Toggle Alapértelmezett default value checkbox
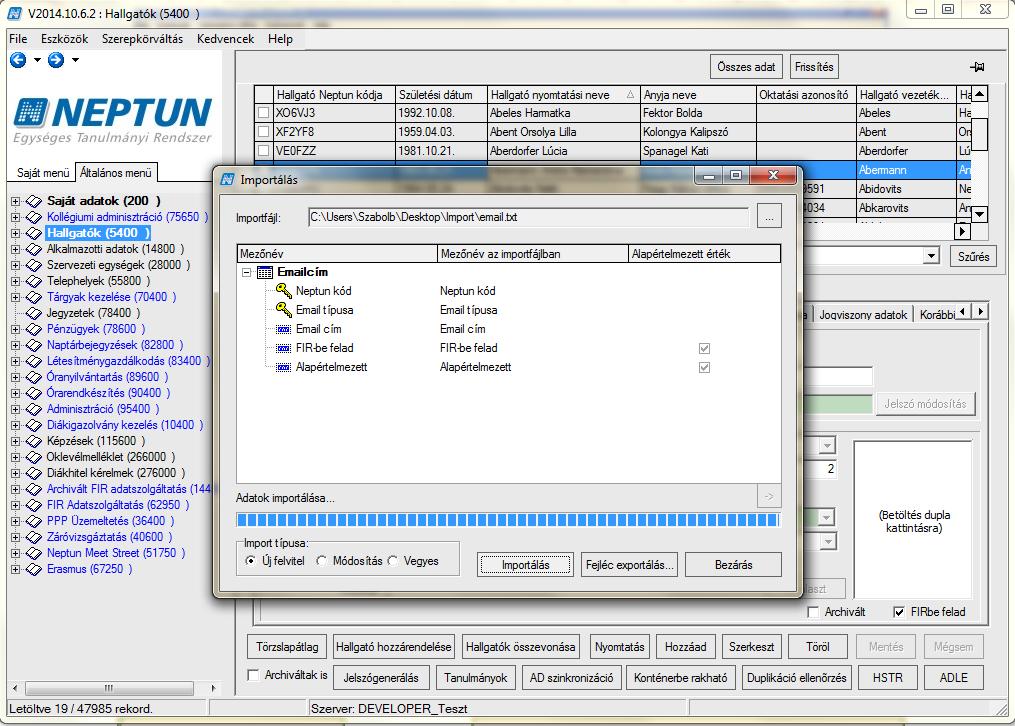Image resolution: width=1015 pixels, height=726 pixels. tap(704, 368)
